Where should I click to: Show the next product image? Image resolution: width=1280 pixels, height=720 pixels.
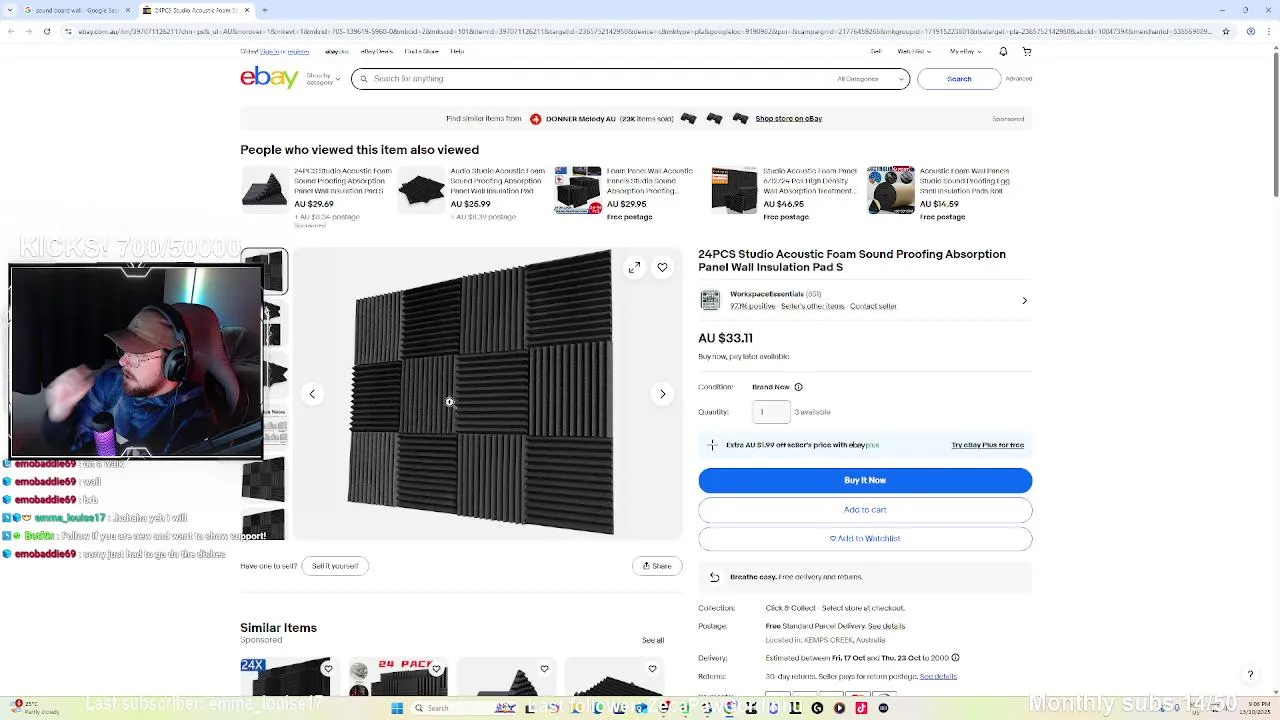662,394
